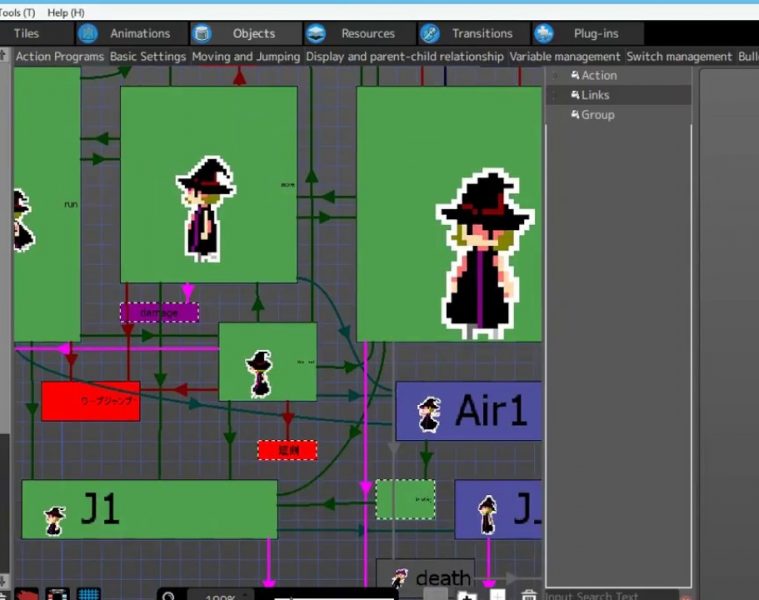Click the witch sprite in Air1 node
This screenshot has width=759, height=600.
coord(429,414)
